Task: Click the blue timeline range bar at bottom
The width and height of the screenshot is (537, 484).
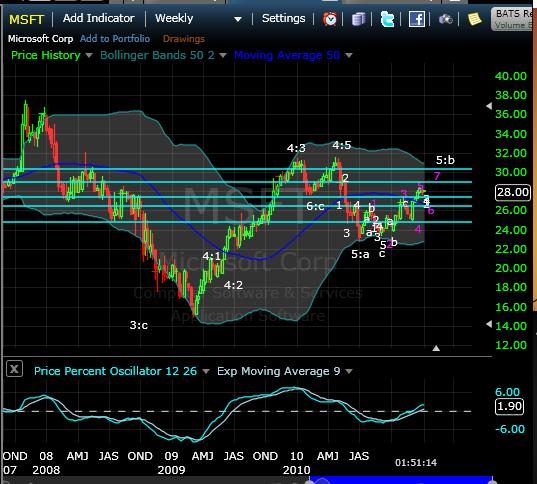Action: click(401, 480)
